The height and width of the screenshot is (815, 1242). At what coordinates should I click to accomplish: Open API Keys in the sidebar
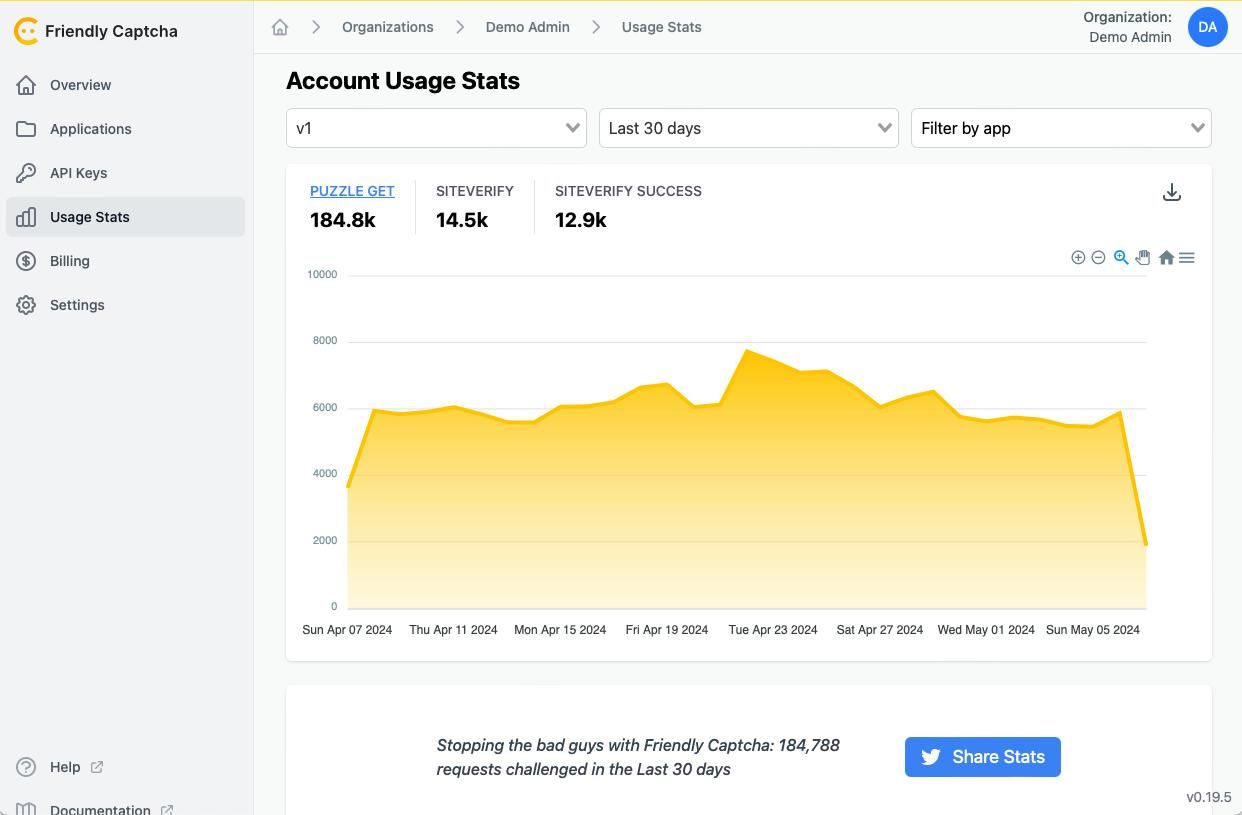(125, 173)
